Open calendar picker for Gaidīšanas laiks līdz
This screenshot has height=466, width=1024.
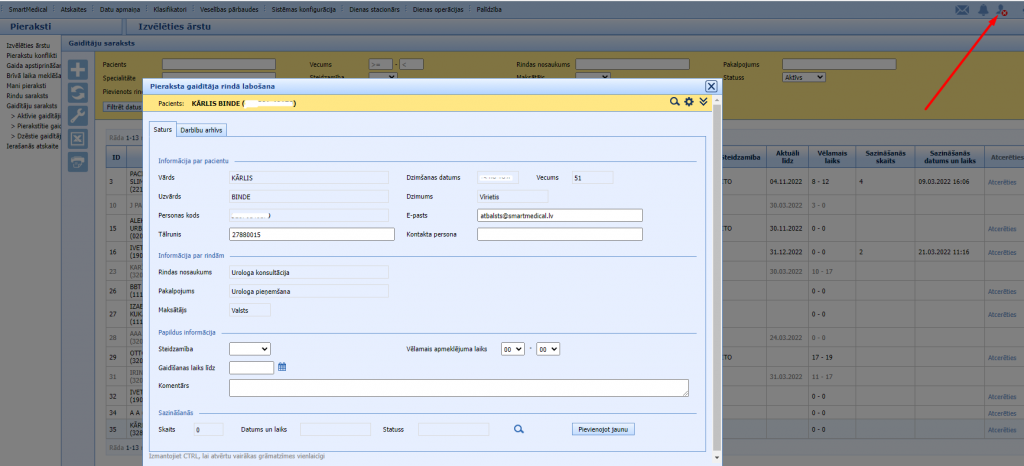tap(282, 367)
